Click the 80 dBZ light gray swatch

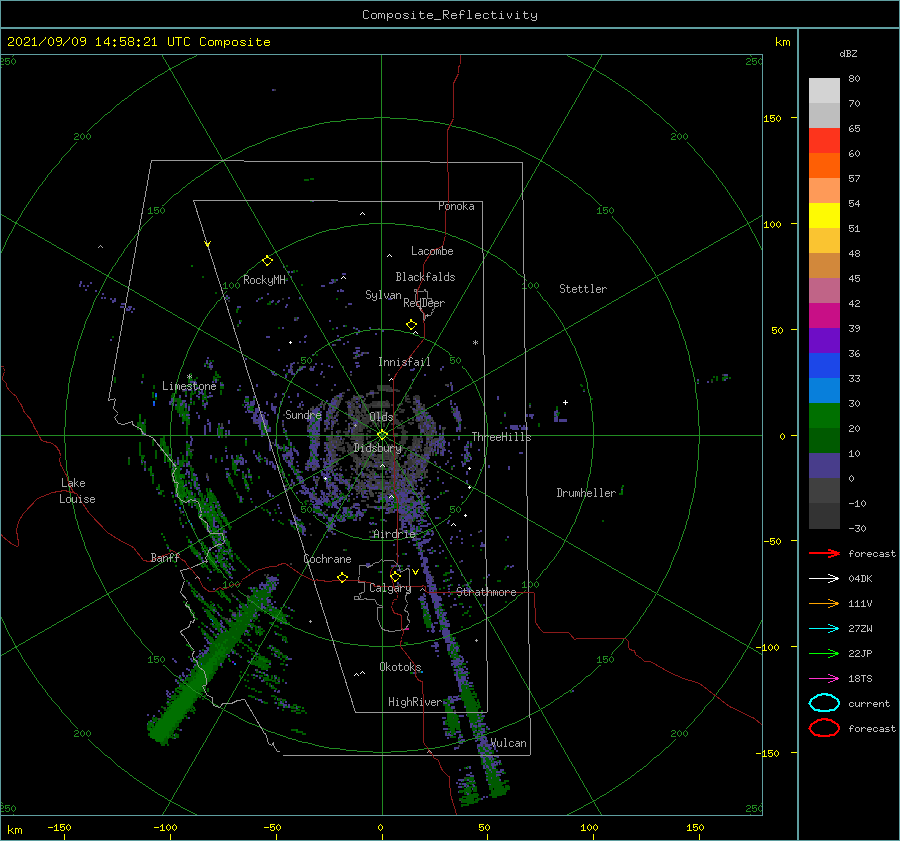(x=824, y=90)
